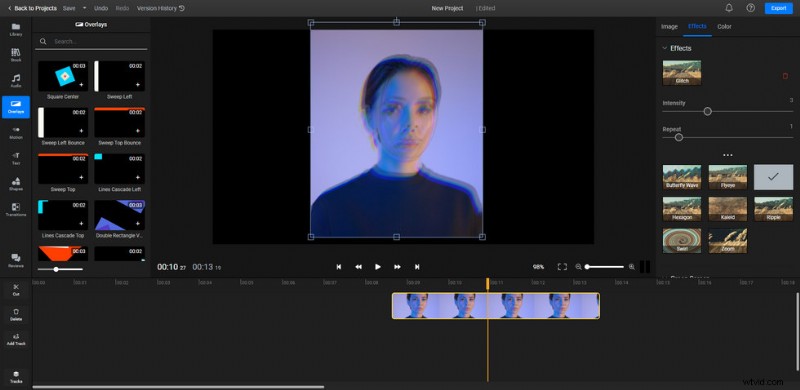Open the Library sidebar panel
This screenshot has width=800, height=390.
coord(16,29)
